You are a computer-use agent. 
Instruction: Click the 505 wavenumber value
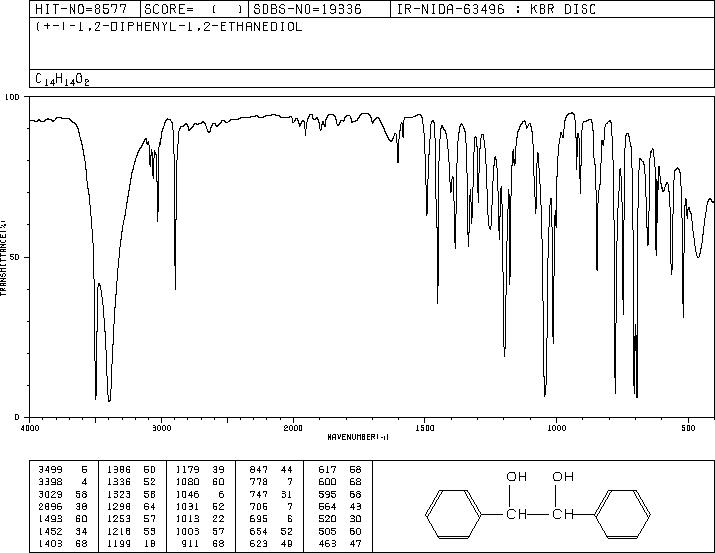327,532
